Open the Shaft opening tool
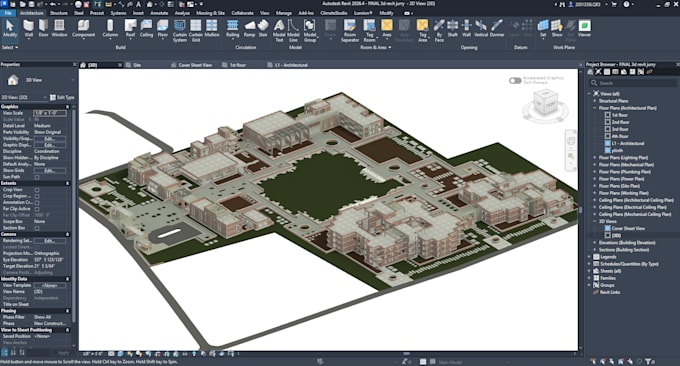Image resolution: width=680 pixels, height=366 pixels. click(x=452, y=28)
